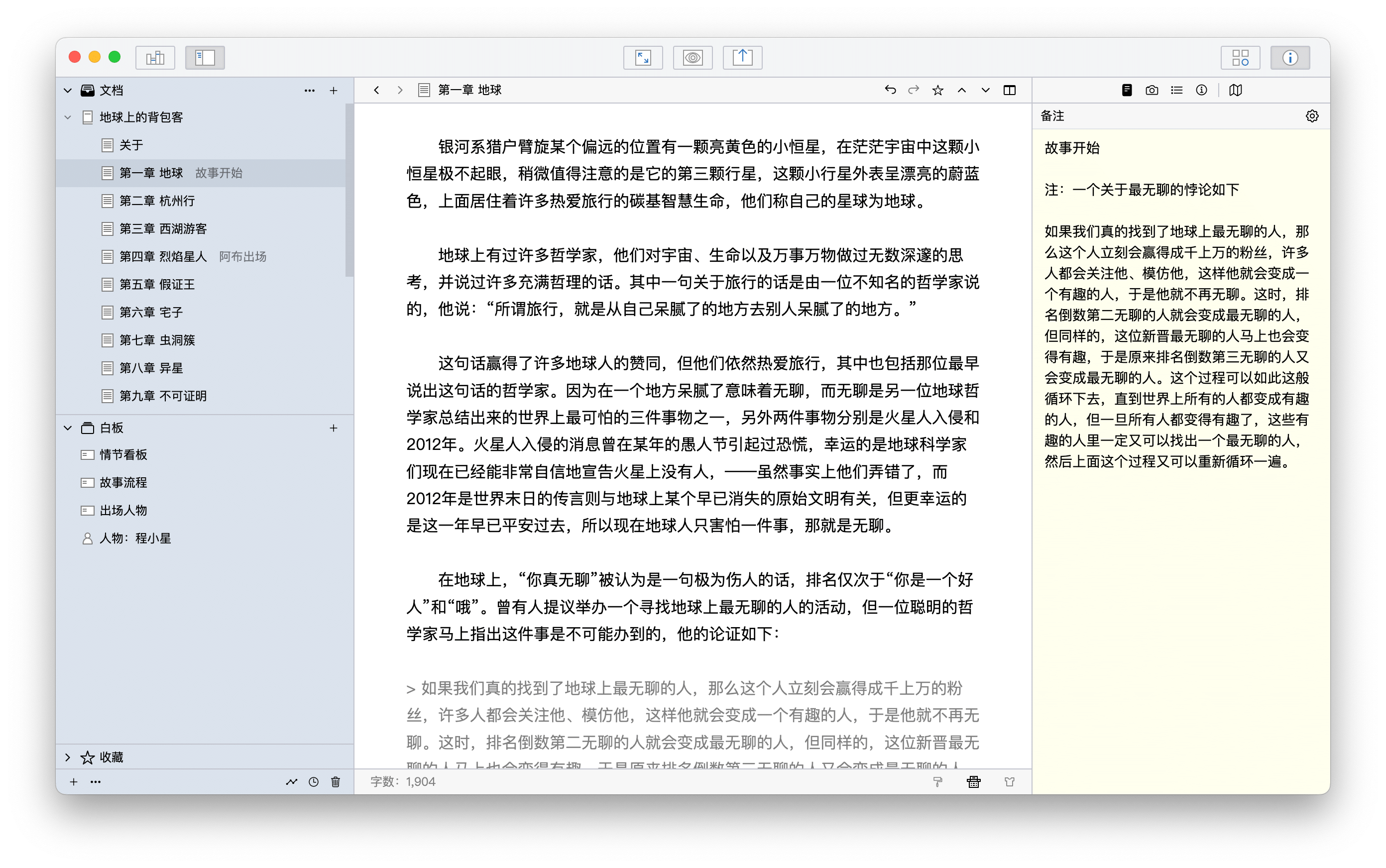This screenshot has width=1386, height=868.
Task: Select 第一章 地球 in the sidebar
Action: pos(201,173)
